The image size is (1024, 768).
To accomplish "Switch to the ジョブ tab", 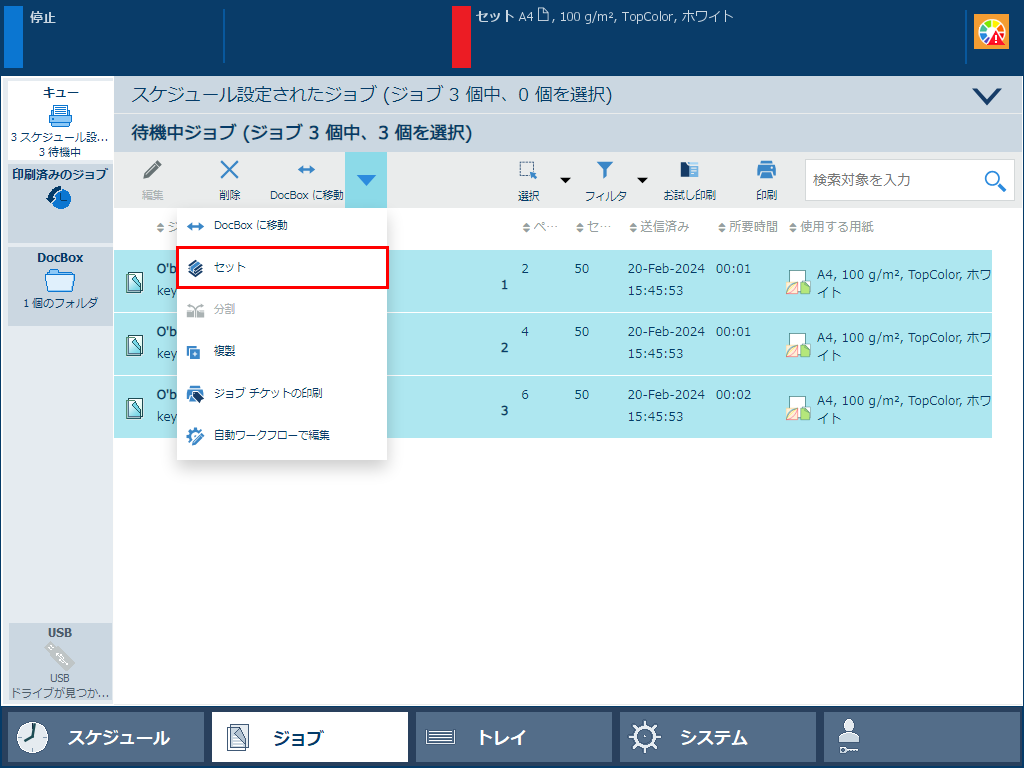I will click(x=310, y=737).
